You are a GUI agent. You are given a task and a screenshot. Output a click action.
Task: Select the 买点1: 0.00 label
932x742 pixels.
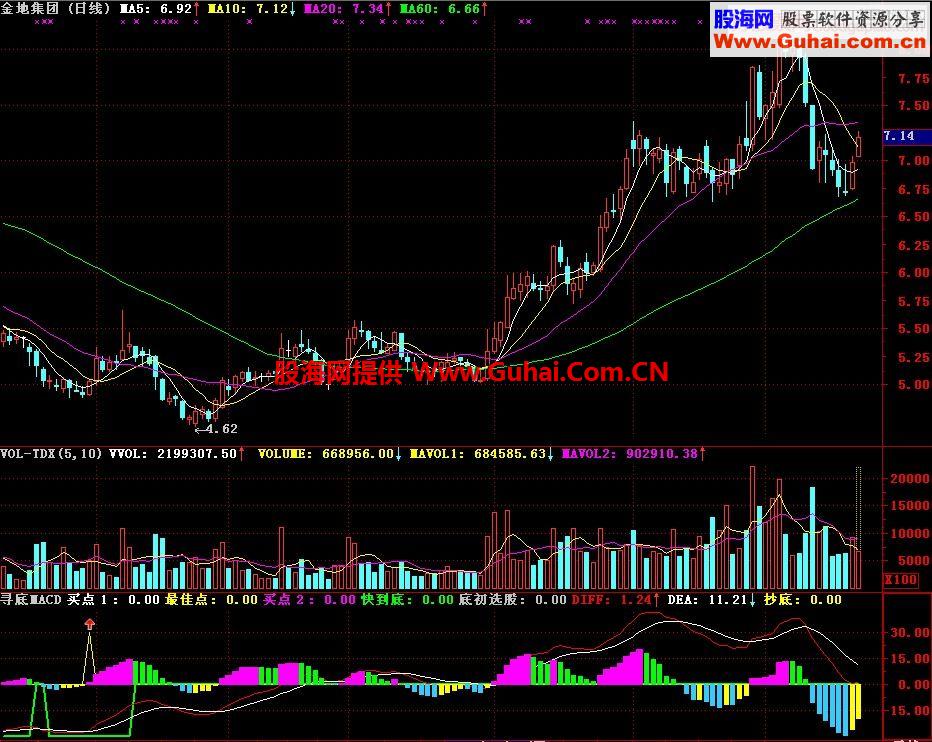113,599
